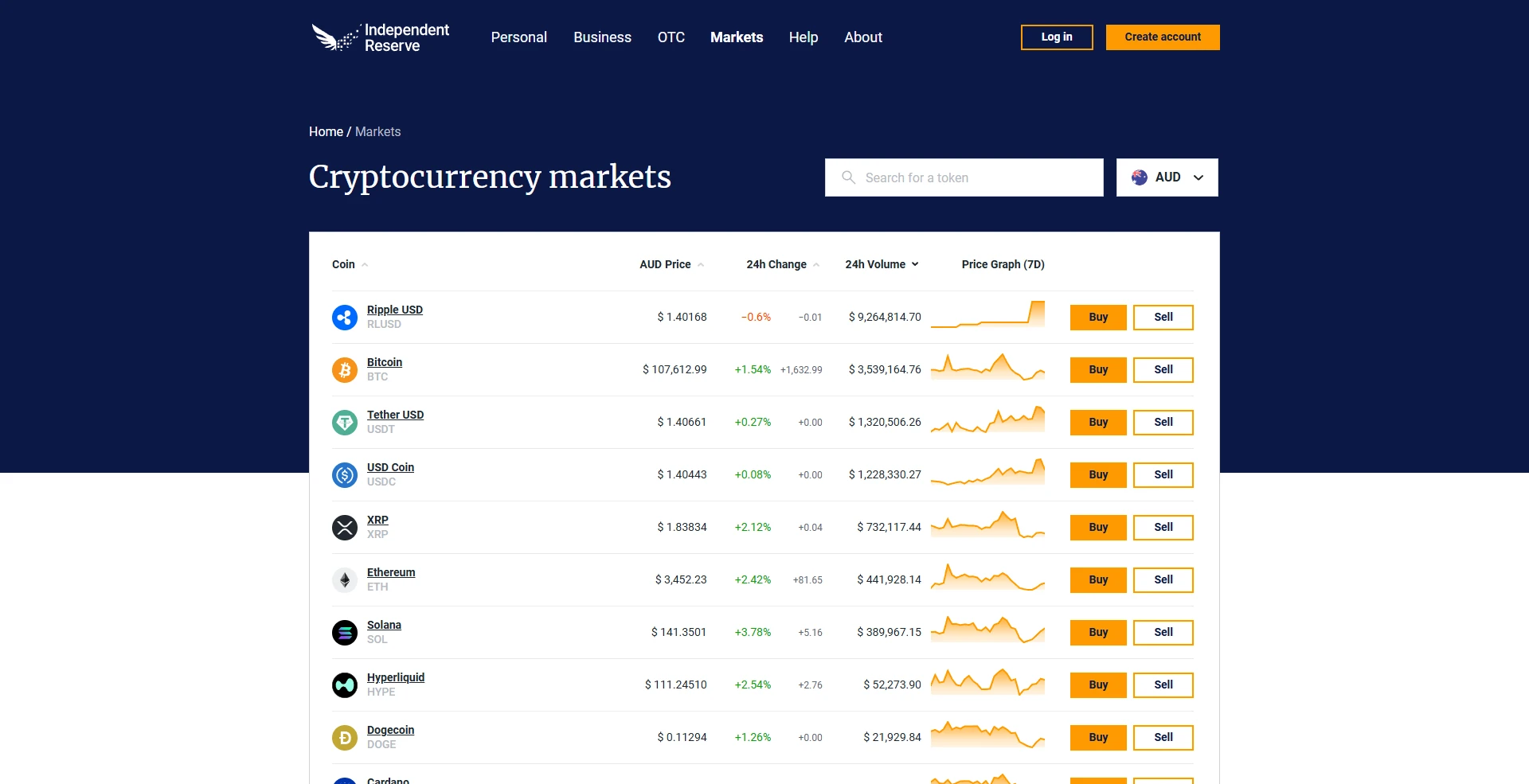
Task: Open the Ripple USD 7D price graph
Action: 987,314
